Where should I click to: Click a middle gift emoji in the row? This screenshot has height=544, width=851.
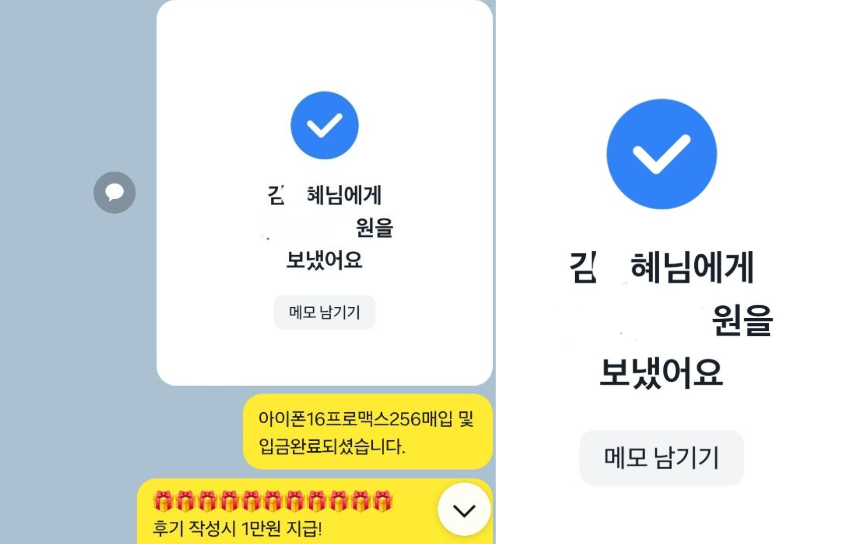[x=272, y=502]
